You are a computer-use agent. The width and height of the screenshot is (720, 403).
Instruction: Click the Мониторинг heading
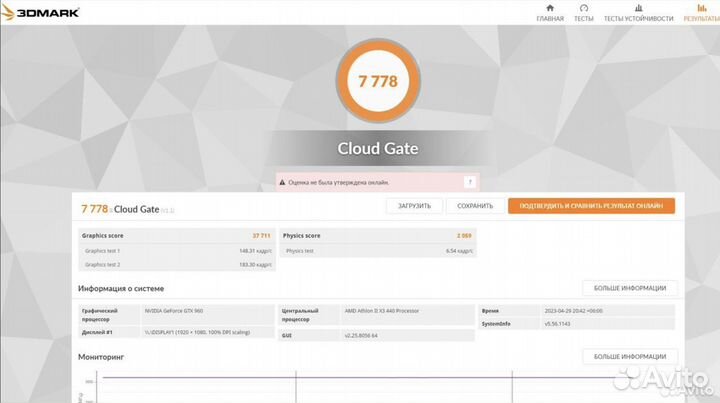pyautogui.click(x=101, y=357)
